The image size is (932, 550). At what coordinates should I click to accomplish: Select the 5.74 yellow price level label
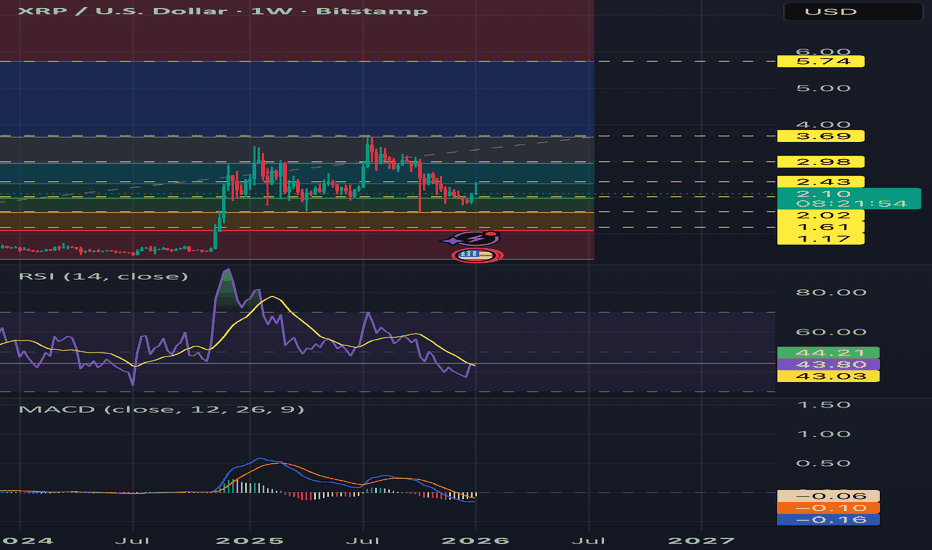(x=820, y=62)
